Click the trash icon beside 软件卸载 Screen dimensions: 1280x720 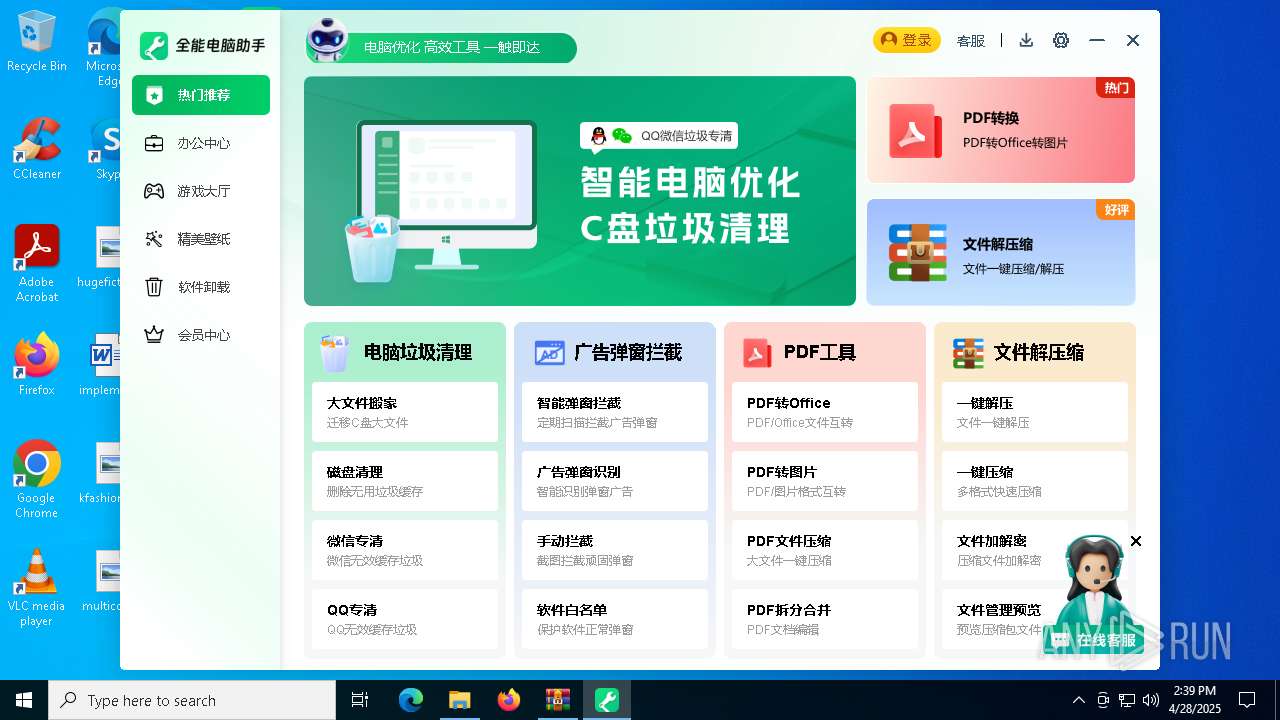coord(154,287)
